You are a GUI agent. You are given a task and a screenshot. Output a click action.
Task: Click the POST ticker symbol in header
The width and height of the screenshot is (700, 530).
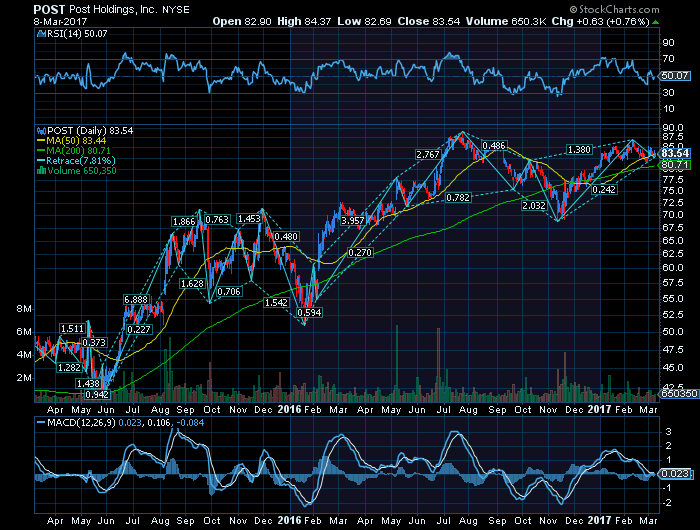click(49, 9)
